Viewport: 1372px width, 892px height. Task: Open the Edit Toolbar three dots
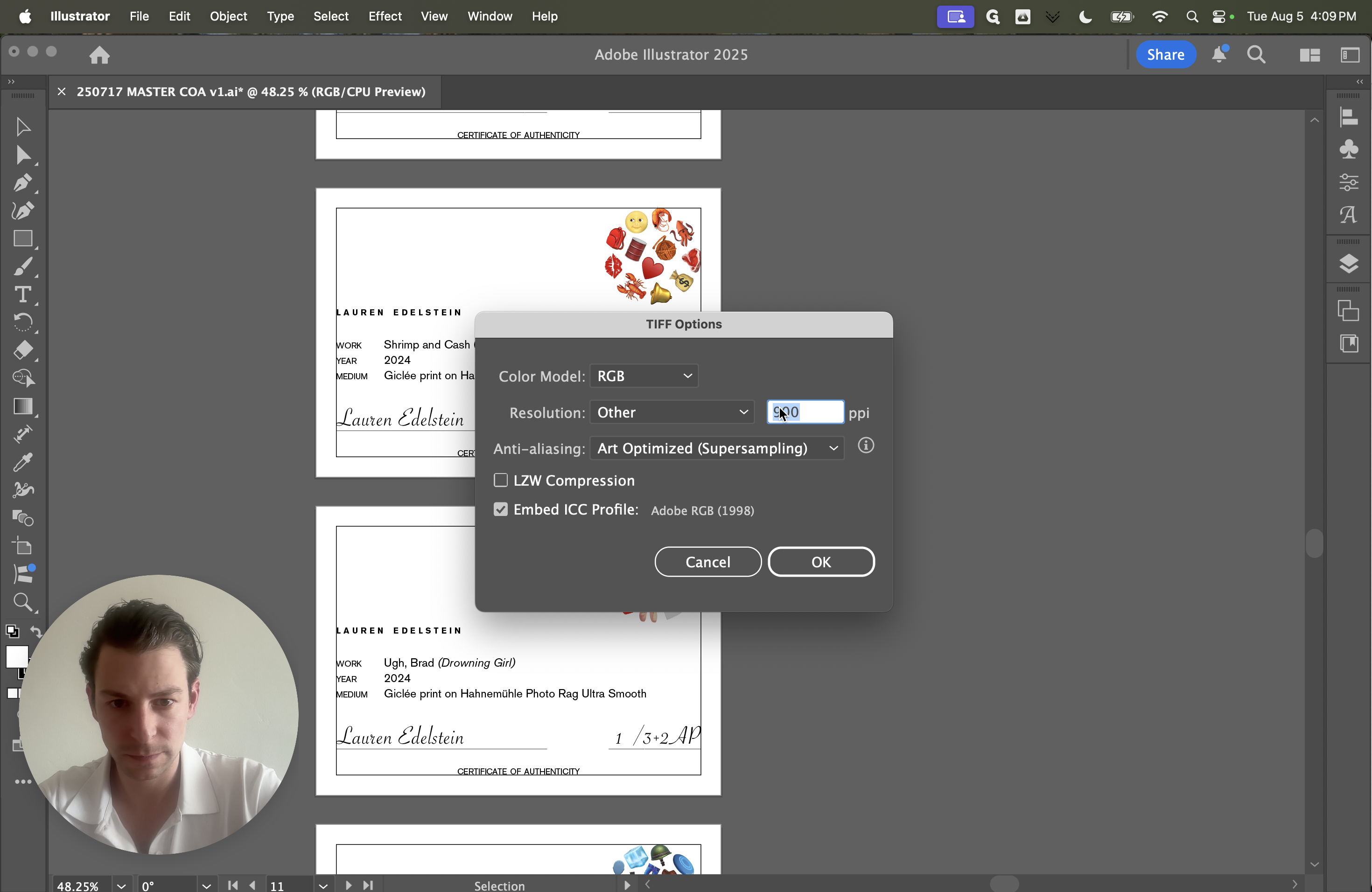point(23,782)
